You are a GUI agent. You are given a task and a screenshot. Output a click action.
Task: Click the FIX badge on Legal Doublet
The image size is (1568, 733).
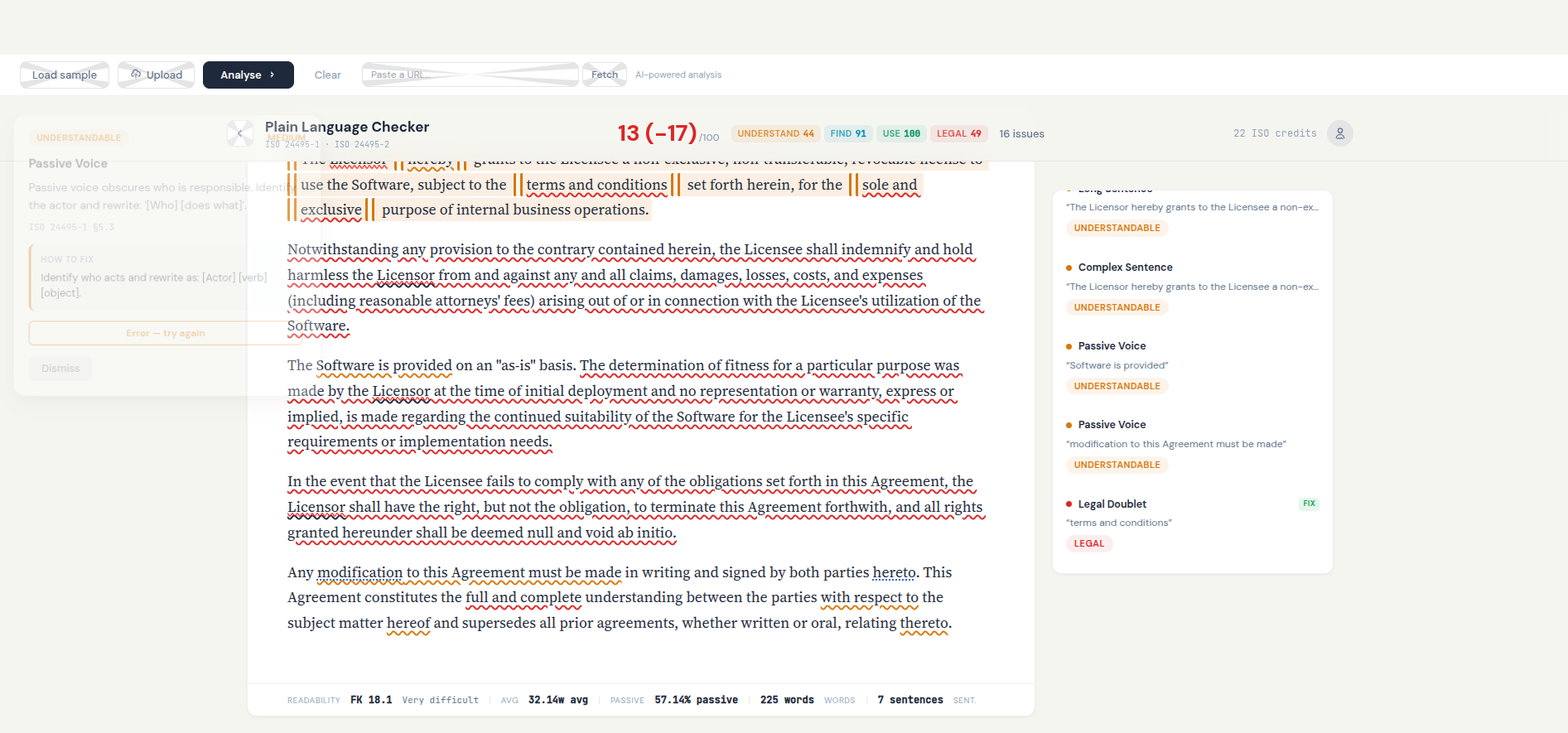[1309, 504]
